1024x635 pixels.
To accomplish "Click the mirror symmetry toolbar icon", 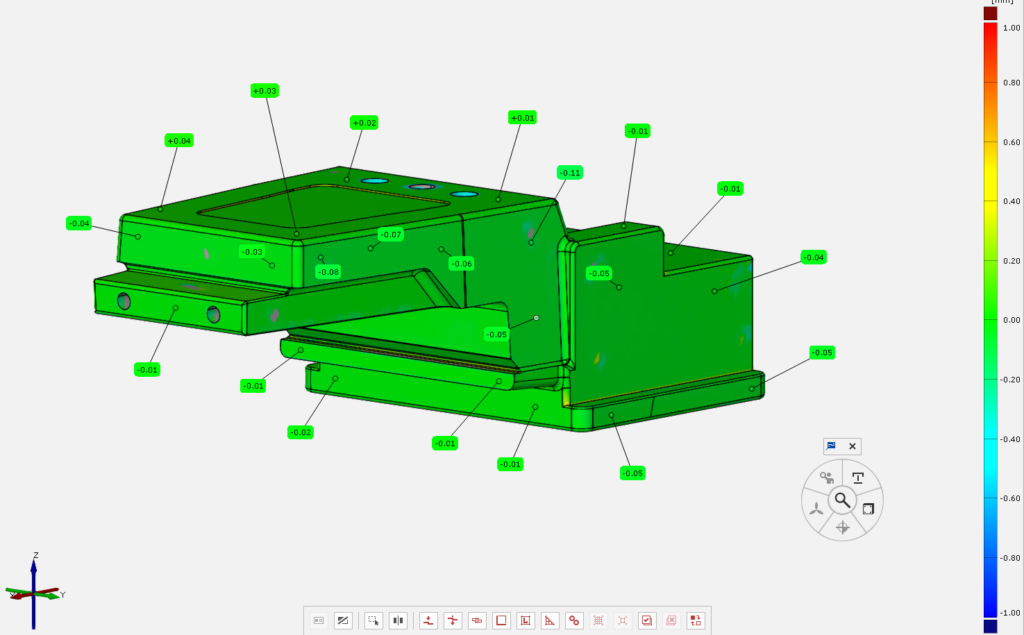I will pyautogui.click(x=397, y=620).
